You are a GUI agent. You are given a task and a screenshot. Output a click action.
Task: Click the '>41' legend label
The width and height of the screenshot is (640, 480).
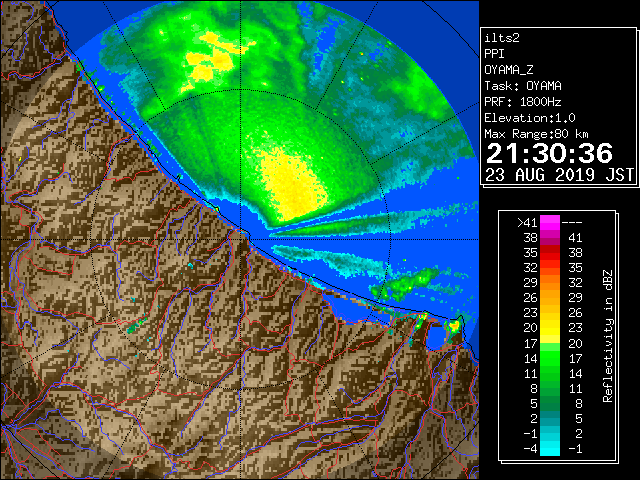(x=527, y=223)
